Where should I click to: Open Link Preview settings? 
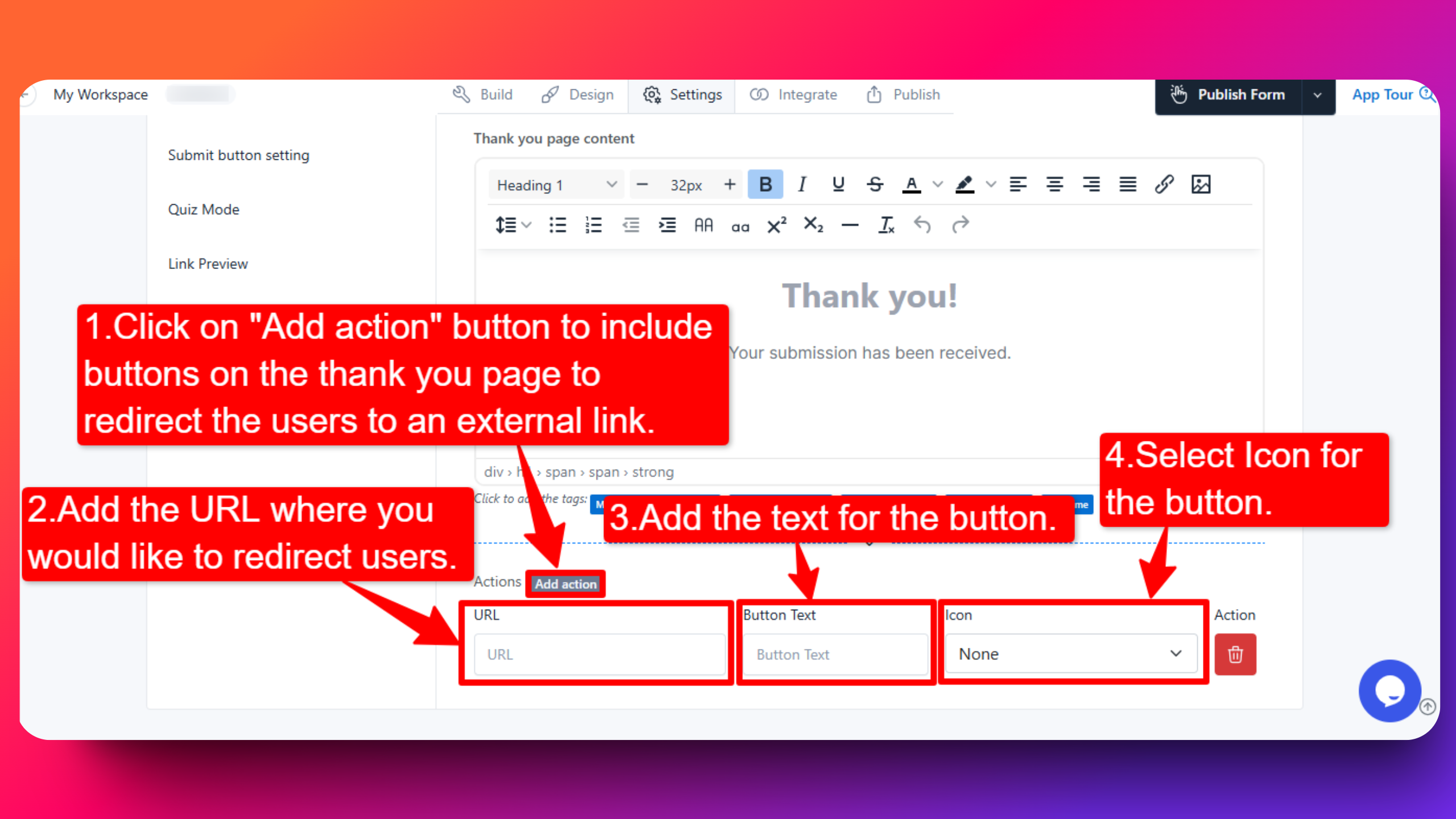(208, 264)
